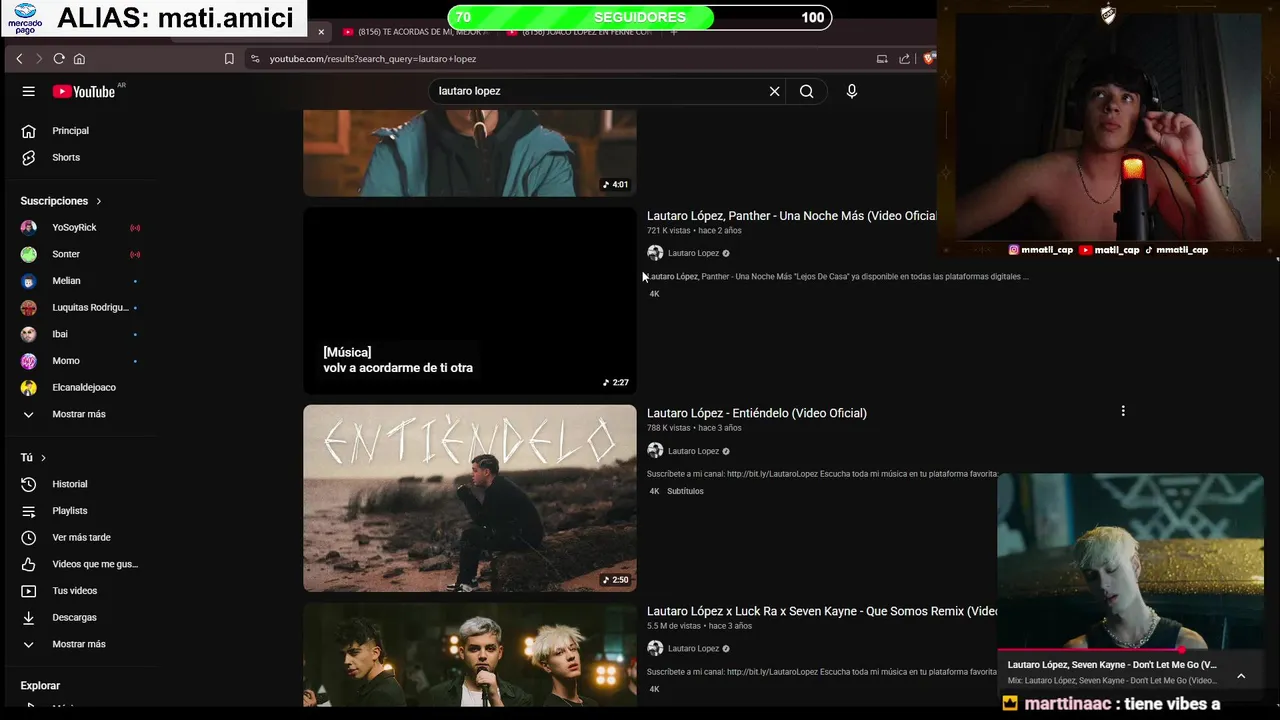
Task: Open the YouTube hamburger guide menu
Action: click(28, 91)
